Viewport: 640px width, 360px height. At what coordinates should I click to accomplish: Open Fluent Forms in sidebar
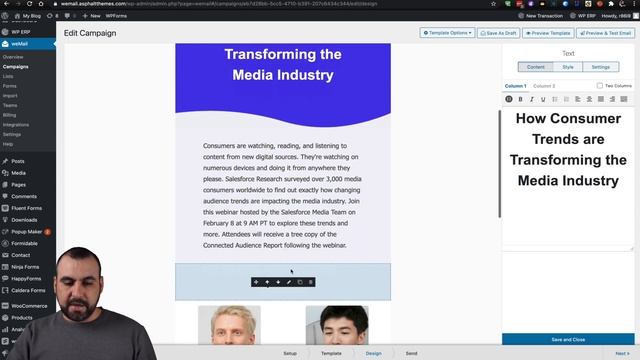(28, 208)
